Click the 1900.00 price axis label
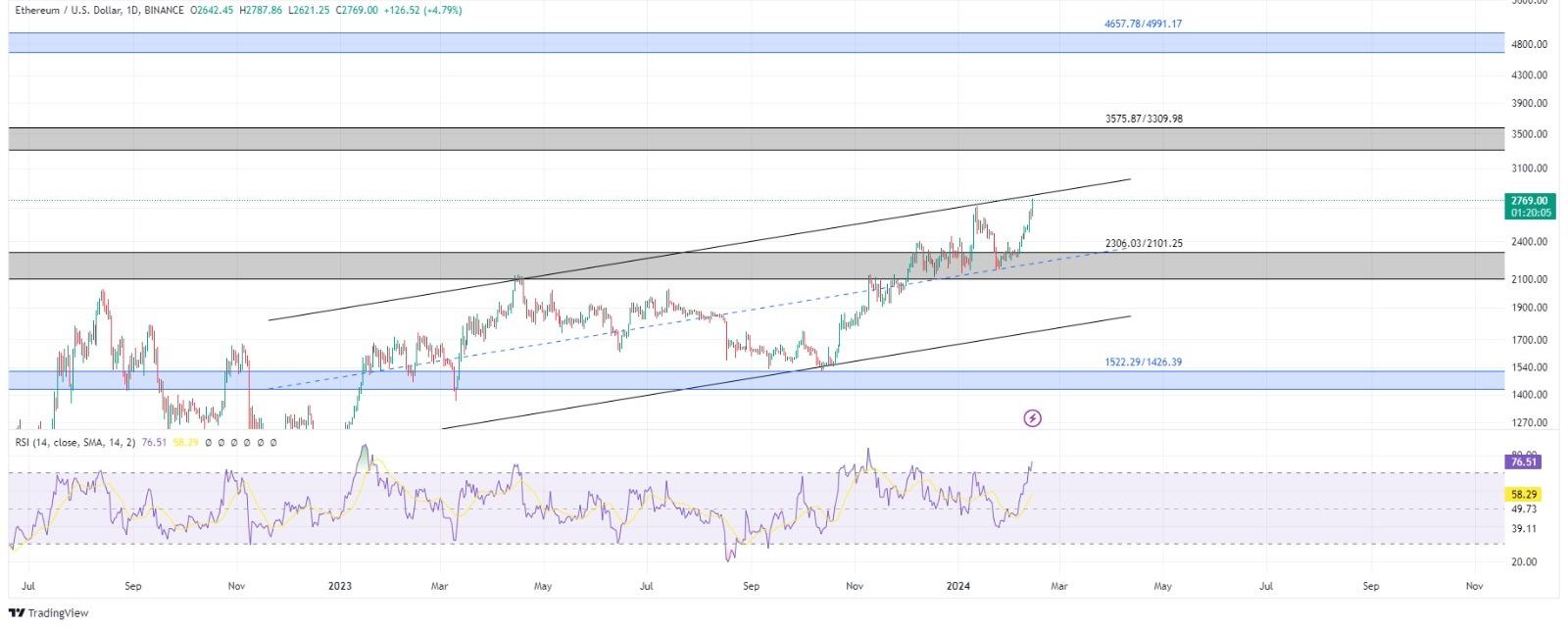 tap(1530, 308)
